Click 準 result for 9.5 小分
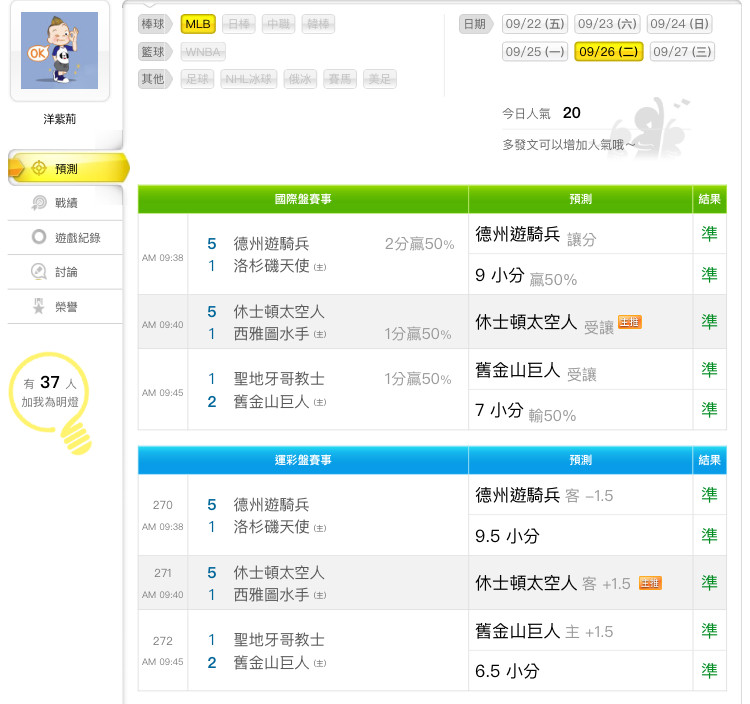750x704 pixels. coord(709,535)
